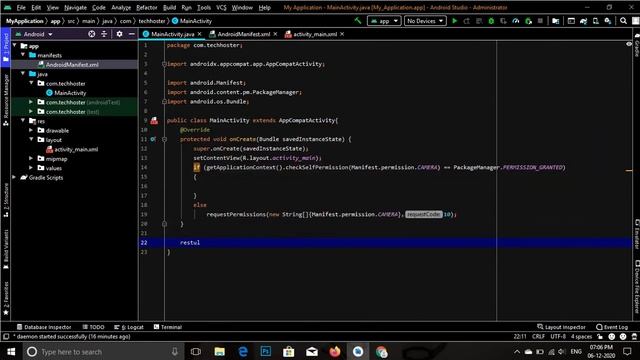Open the Refactor menu
Viewport: 640px width, 360px height.
click(x=147, y=7)
